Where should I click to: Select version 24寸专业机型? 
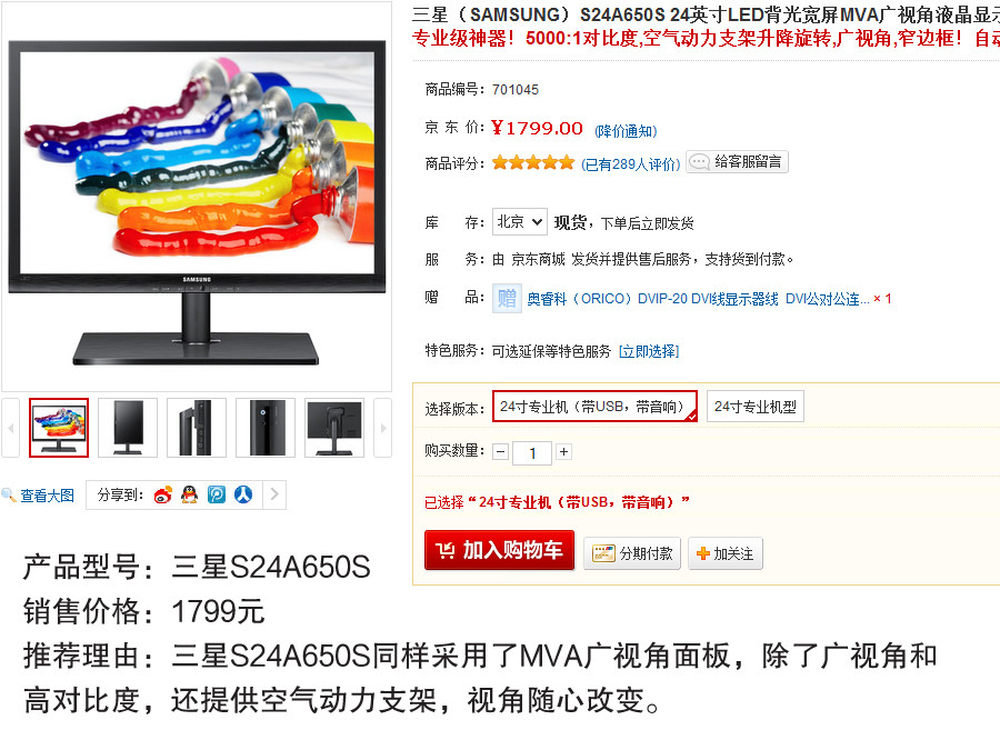[x=755, y=406]
